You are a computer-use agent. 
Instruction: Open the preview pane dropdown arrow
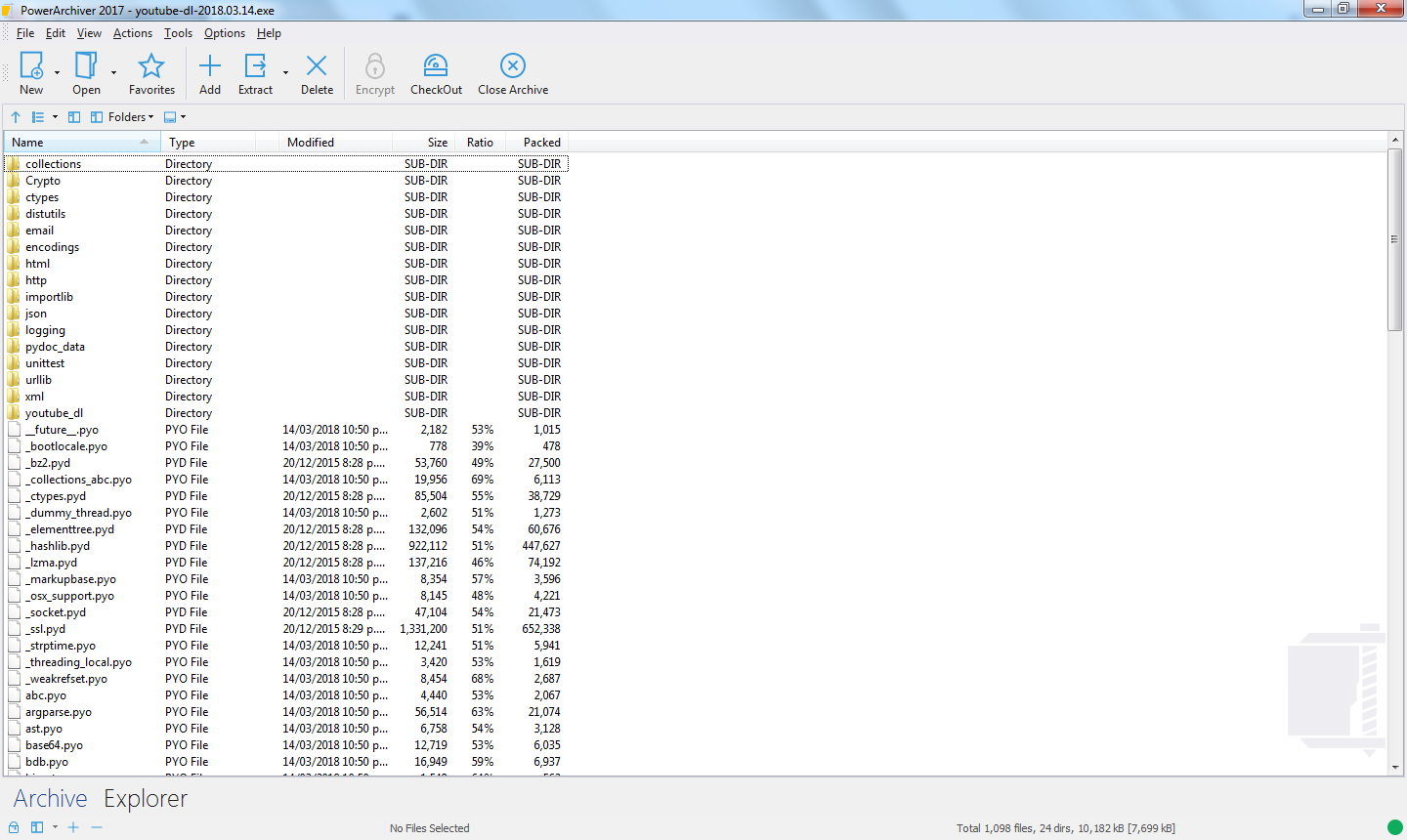coord(183,117)
